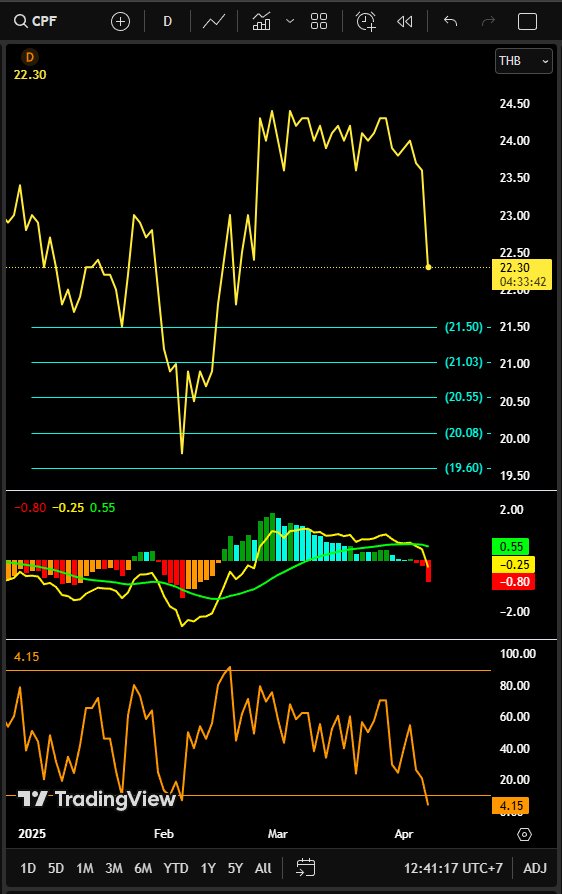This screenshot has width=562, height=894.
Task: Add a symbol to compare
Action: 120,22
